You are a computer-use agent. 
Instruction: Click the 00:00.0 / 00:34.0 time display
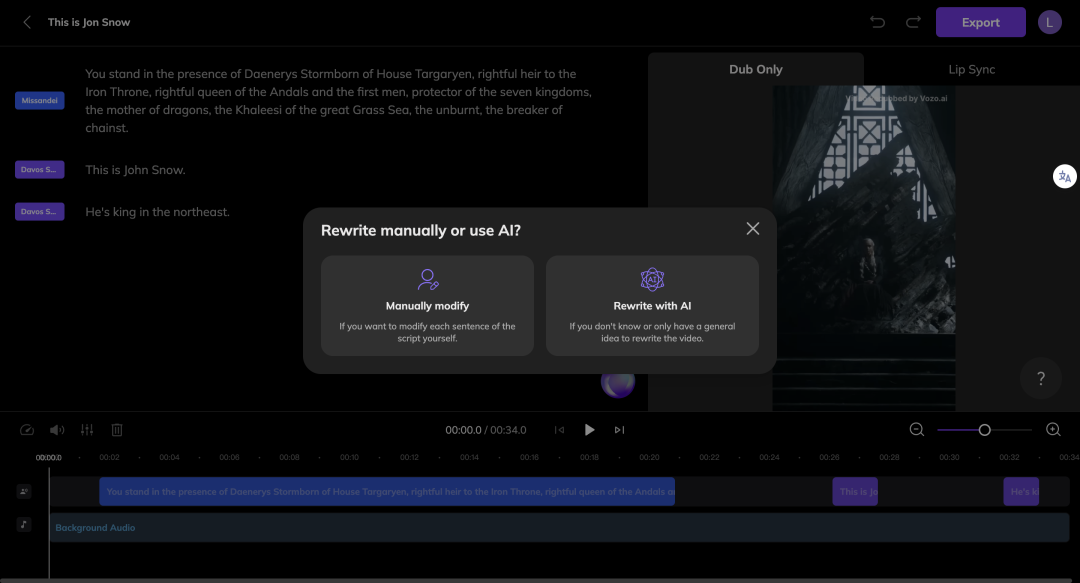pyautogui.click(x=486, y=430)
